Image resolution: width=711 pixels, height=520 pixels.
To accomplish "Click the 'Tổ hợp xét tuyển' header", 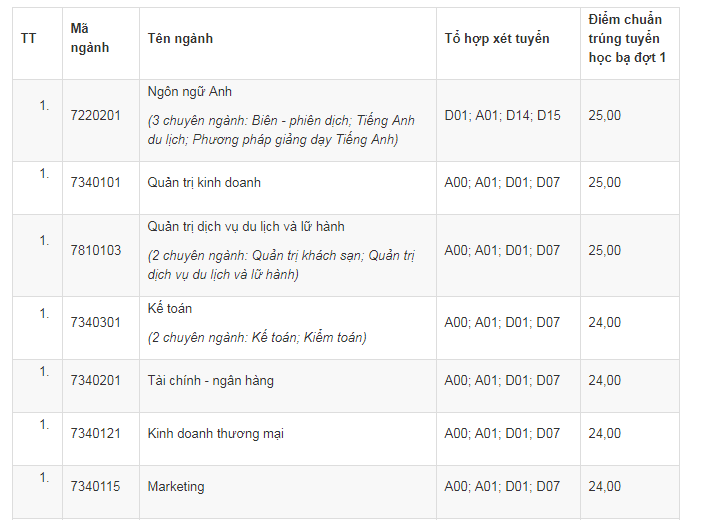I will click(x=497, y=39).
